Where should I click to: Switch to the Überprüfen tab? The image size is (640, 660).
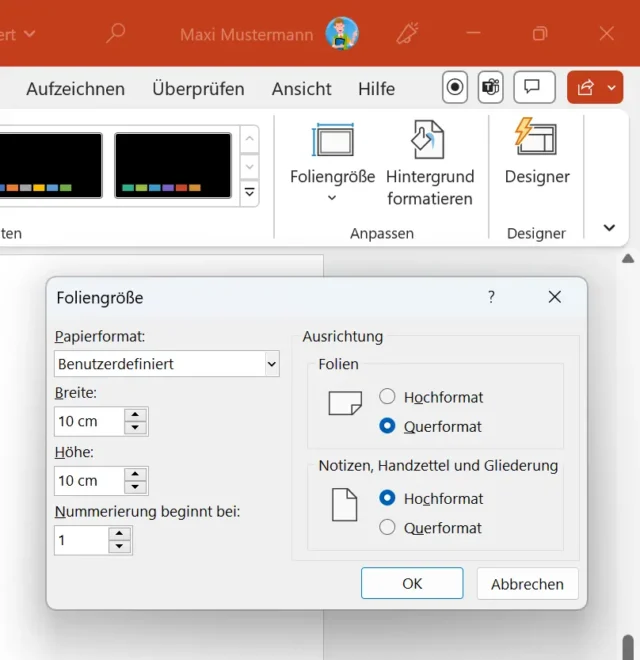click(198, 89)
